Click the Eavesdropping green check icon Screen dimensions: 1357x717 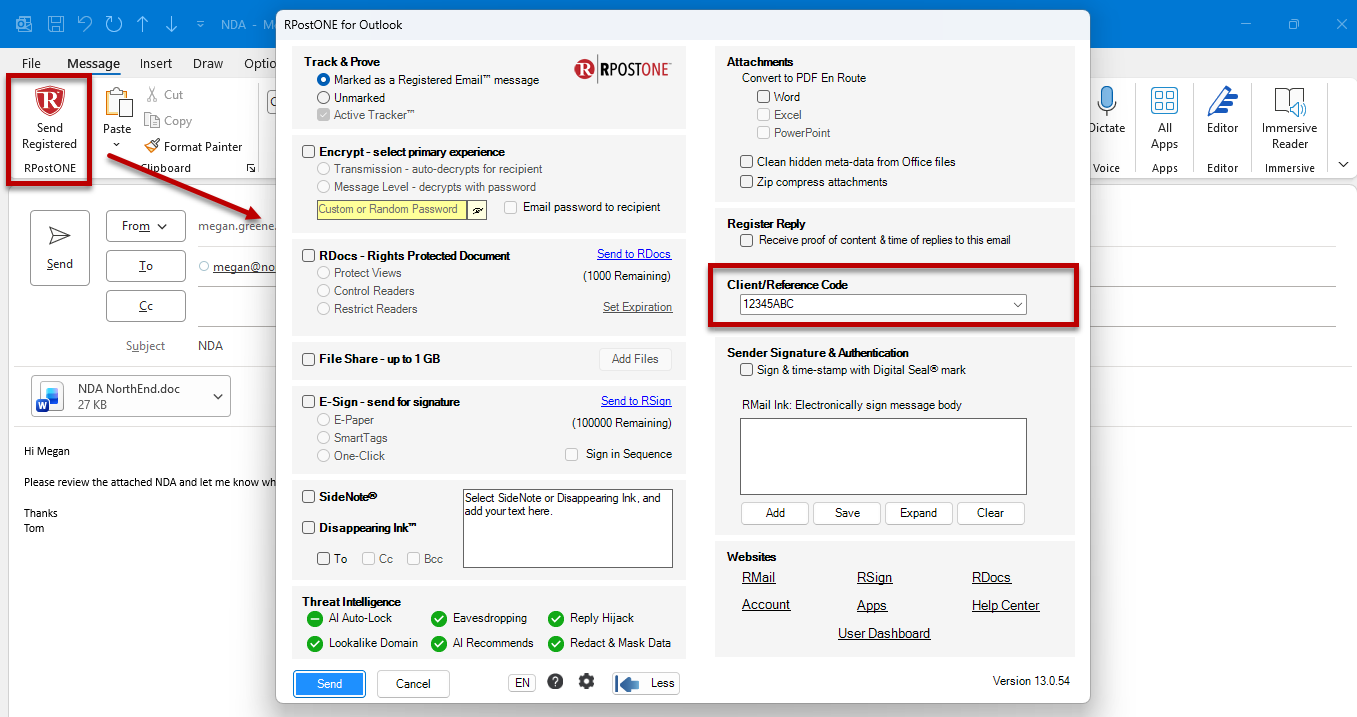tap(439, 619)
